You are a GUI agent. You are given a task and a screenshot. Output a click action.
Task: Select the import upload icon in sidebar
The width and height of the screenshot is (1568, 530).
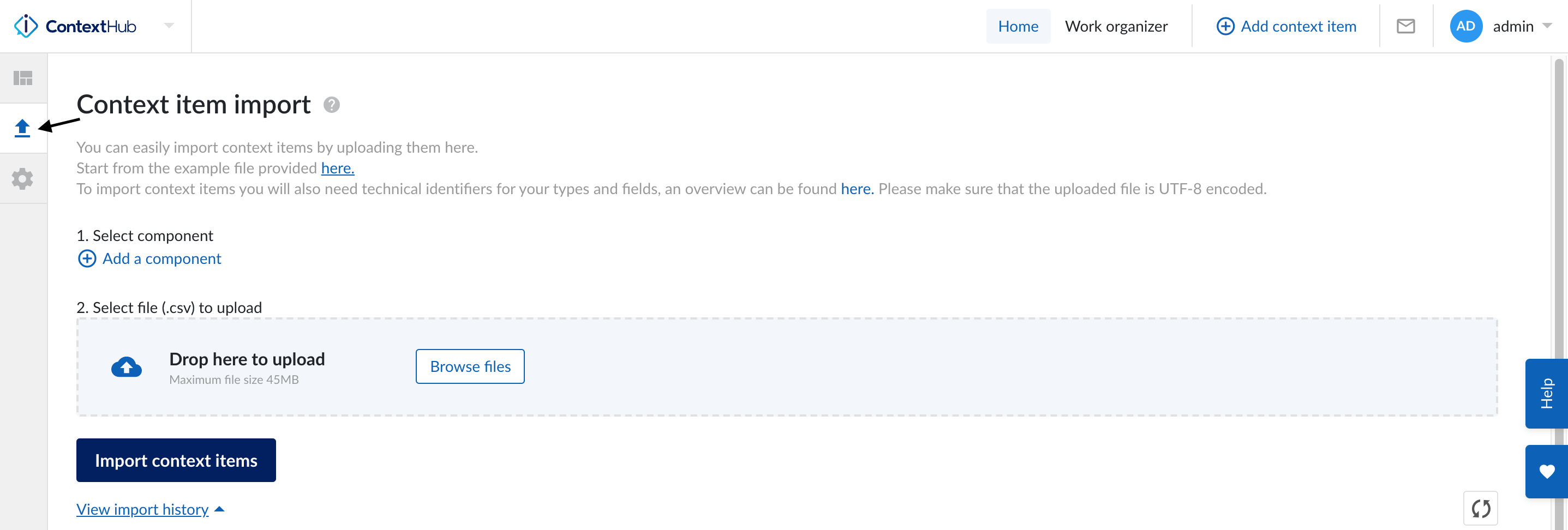point(22,128)
